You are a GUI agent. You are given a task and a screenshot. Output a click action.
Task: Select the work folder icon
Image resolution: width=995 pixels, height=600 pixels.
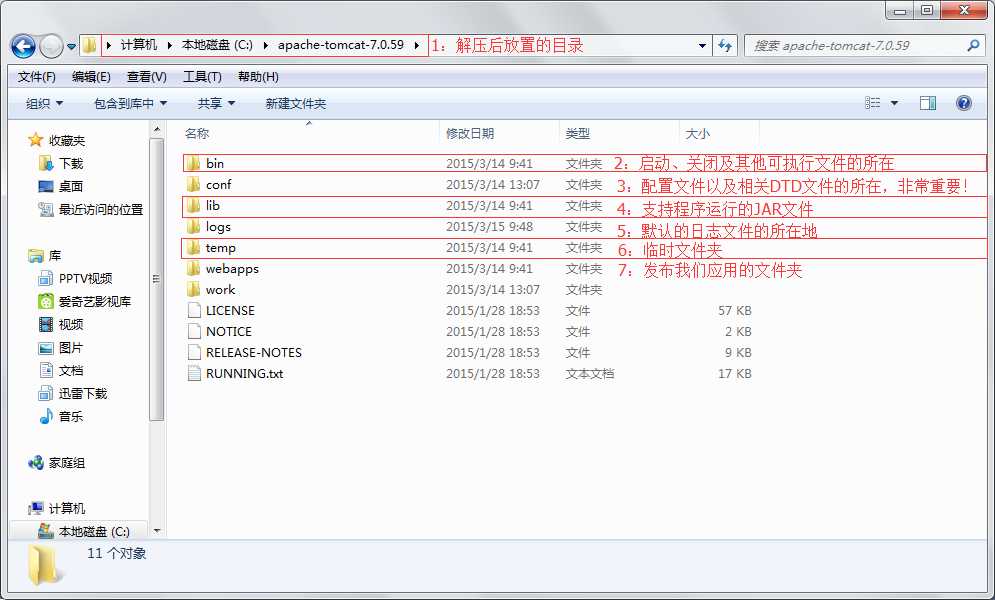(x=194, y=289)
